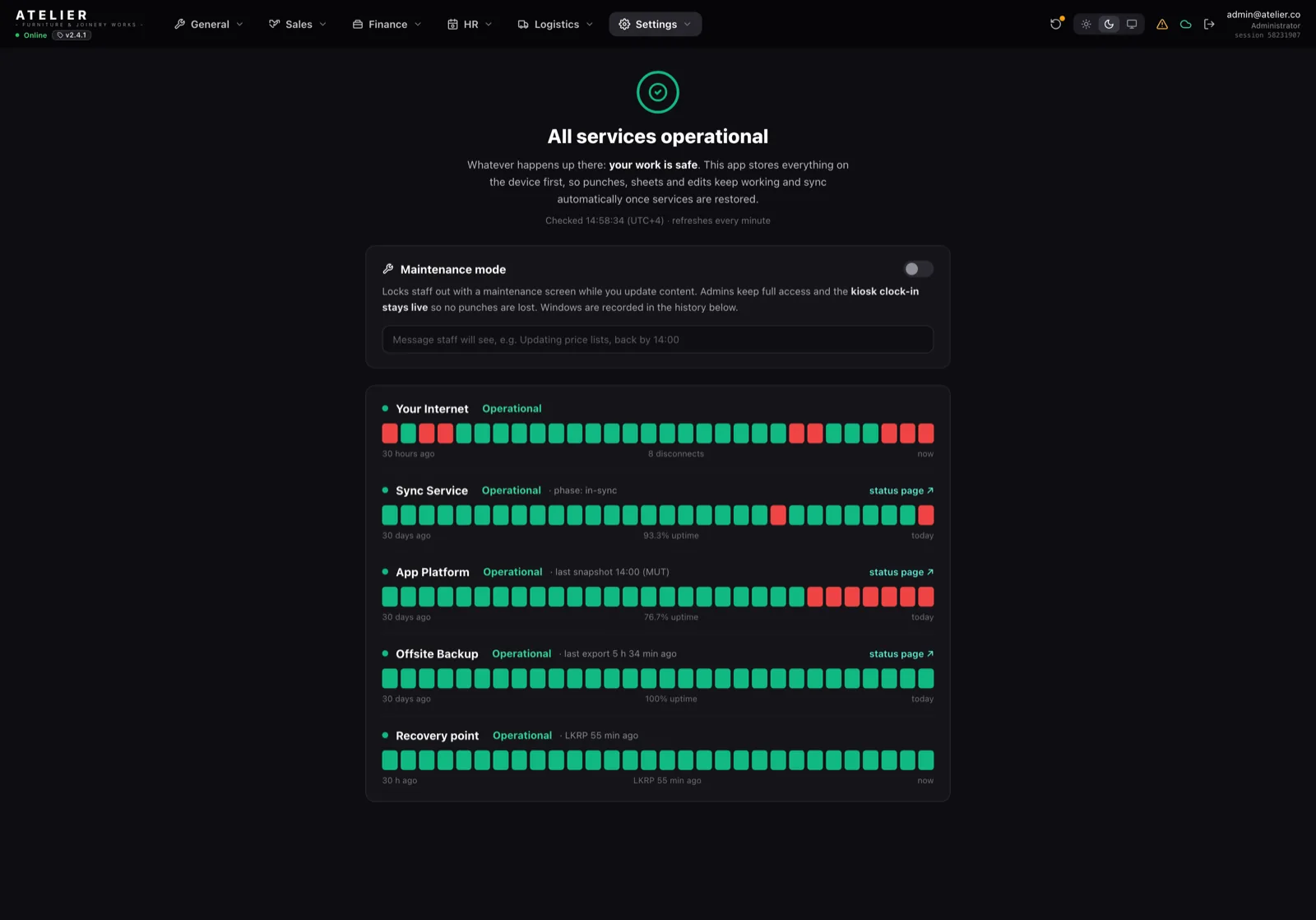Open App Platform status page link
This screenshot has width=1316, height=920.
(x=901, y=572)
